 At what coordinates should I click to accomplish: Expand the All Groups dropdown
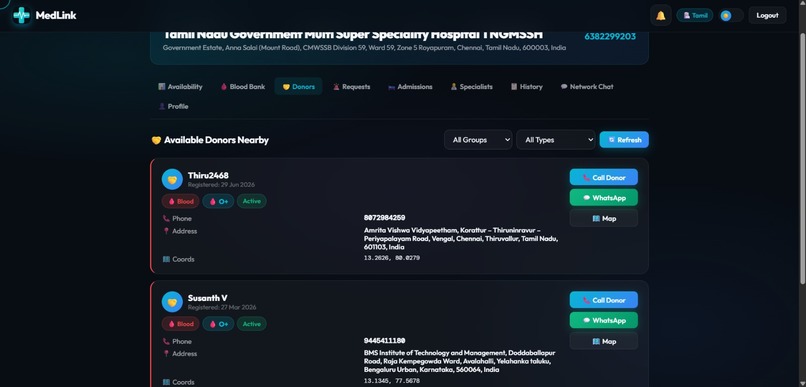click(478, 140)
